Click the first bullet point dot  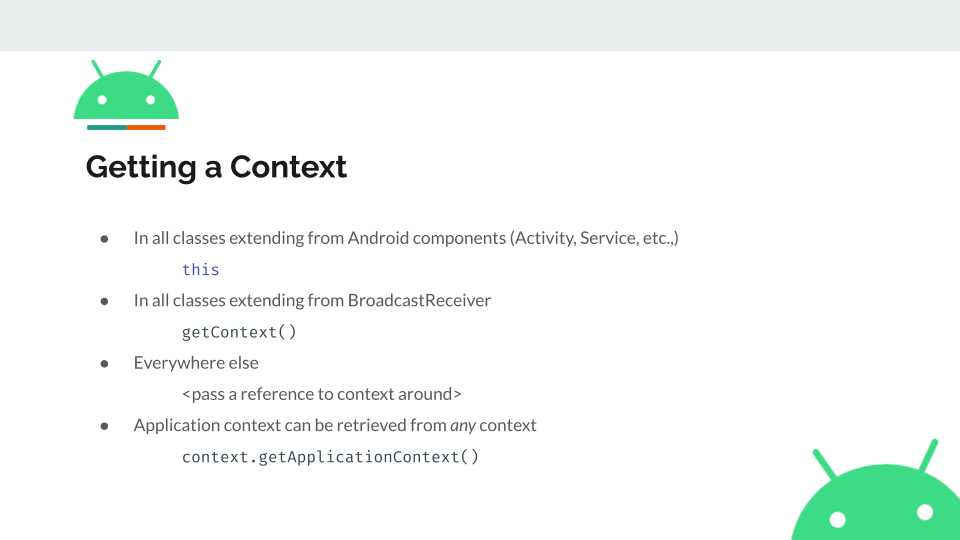click(x=105, y=239)
